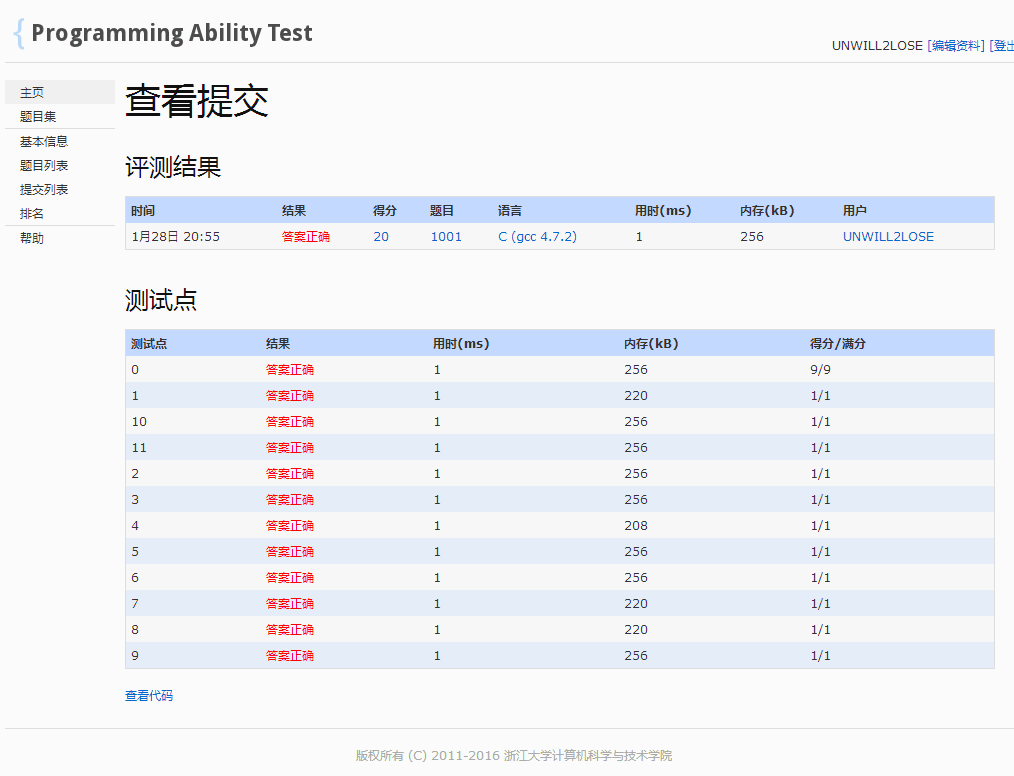The width and height of the screenshot is (1014, 776).
Task: Click the red 答案正确 in 评测结果 row
Action: [306, 237]
